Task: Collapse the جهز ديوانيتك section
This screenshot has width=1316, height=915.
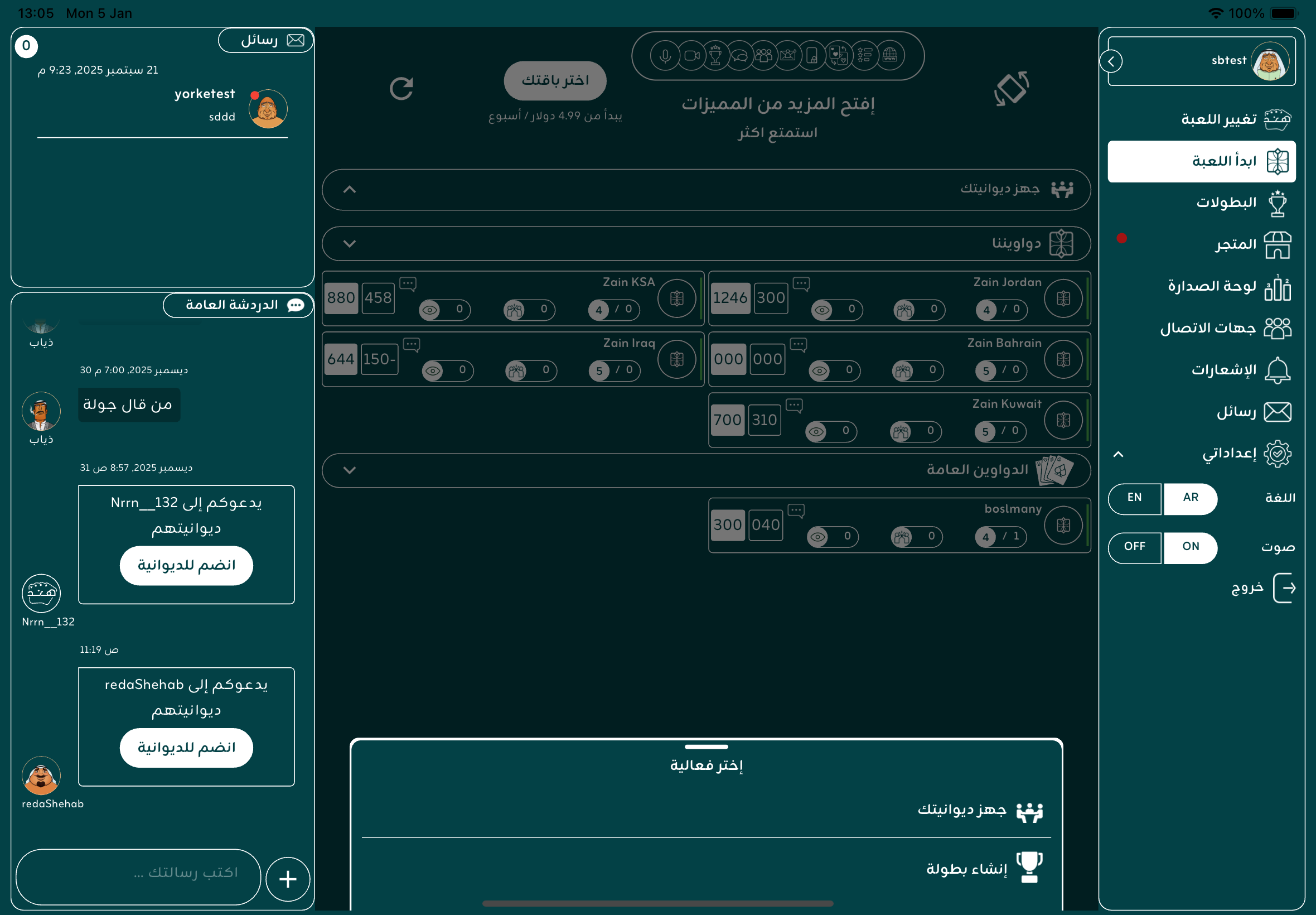Action: click(x=350, y=190)
